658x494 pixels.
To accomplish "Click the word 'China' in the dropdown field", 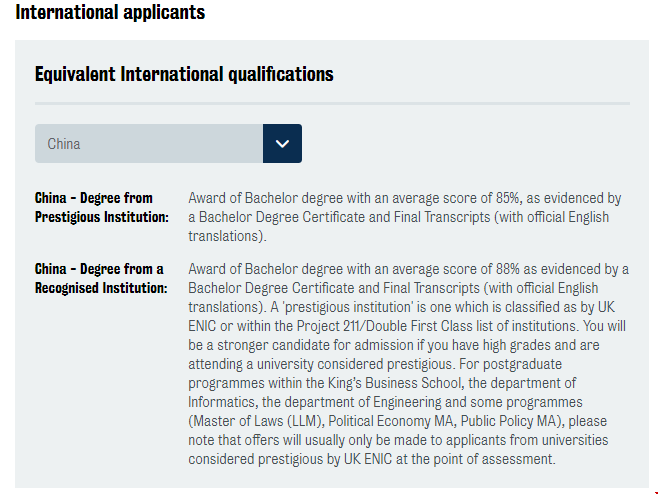I will pos(64,144).
